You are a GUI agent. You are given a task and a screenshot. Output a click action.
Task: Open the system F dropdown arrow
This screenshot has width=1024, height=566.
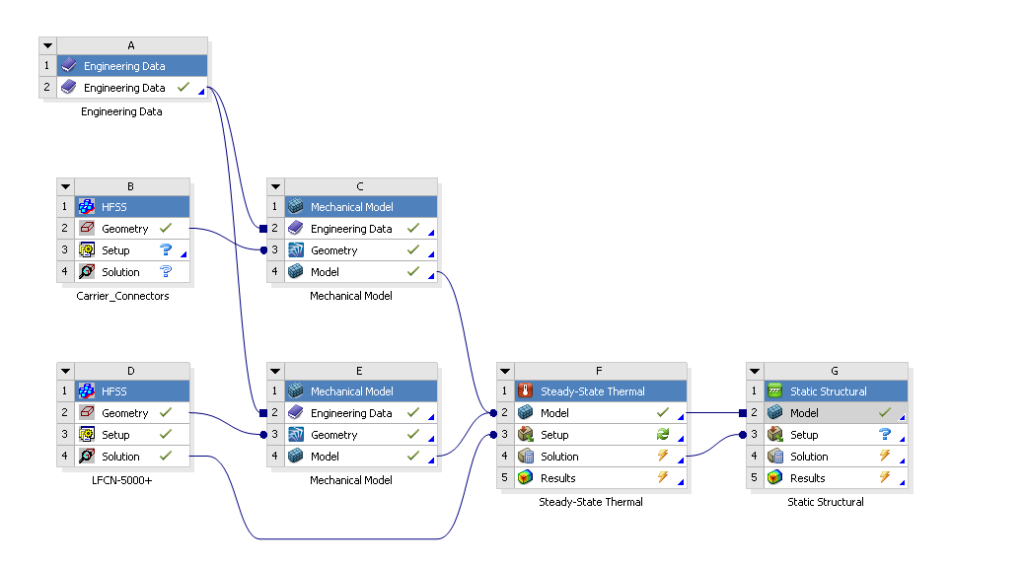pos(506,370)
